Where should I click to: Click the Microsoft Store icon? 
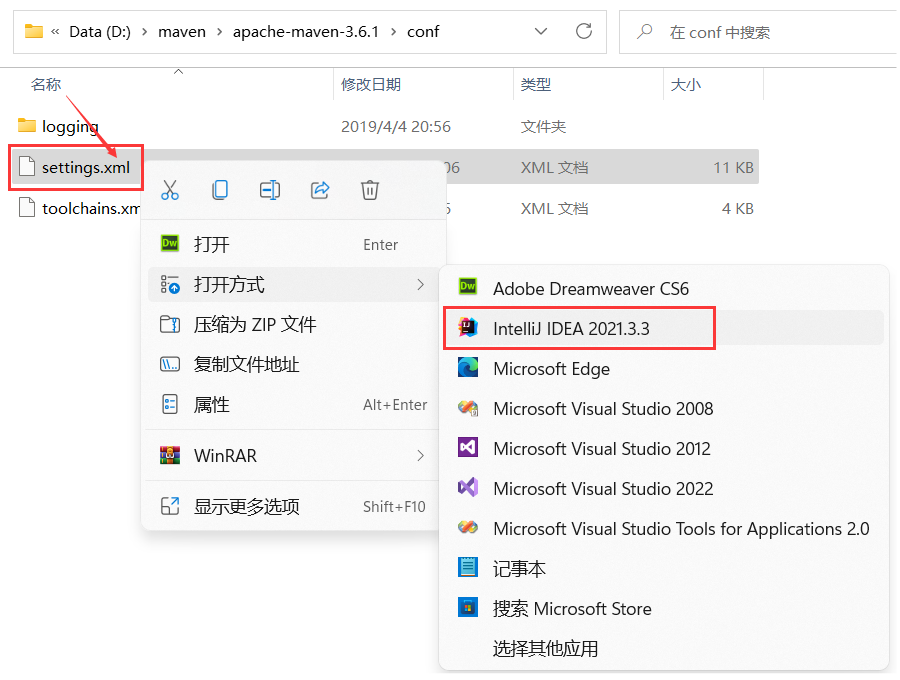pyautogui.click(x=468, y=607)
